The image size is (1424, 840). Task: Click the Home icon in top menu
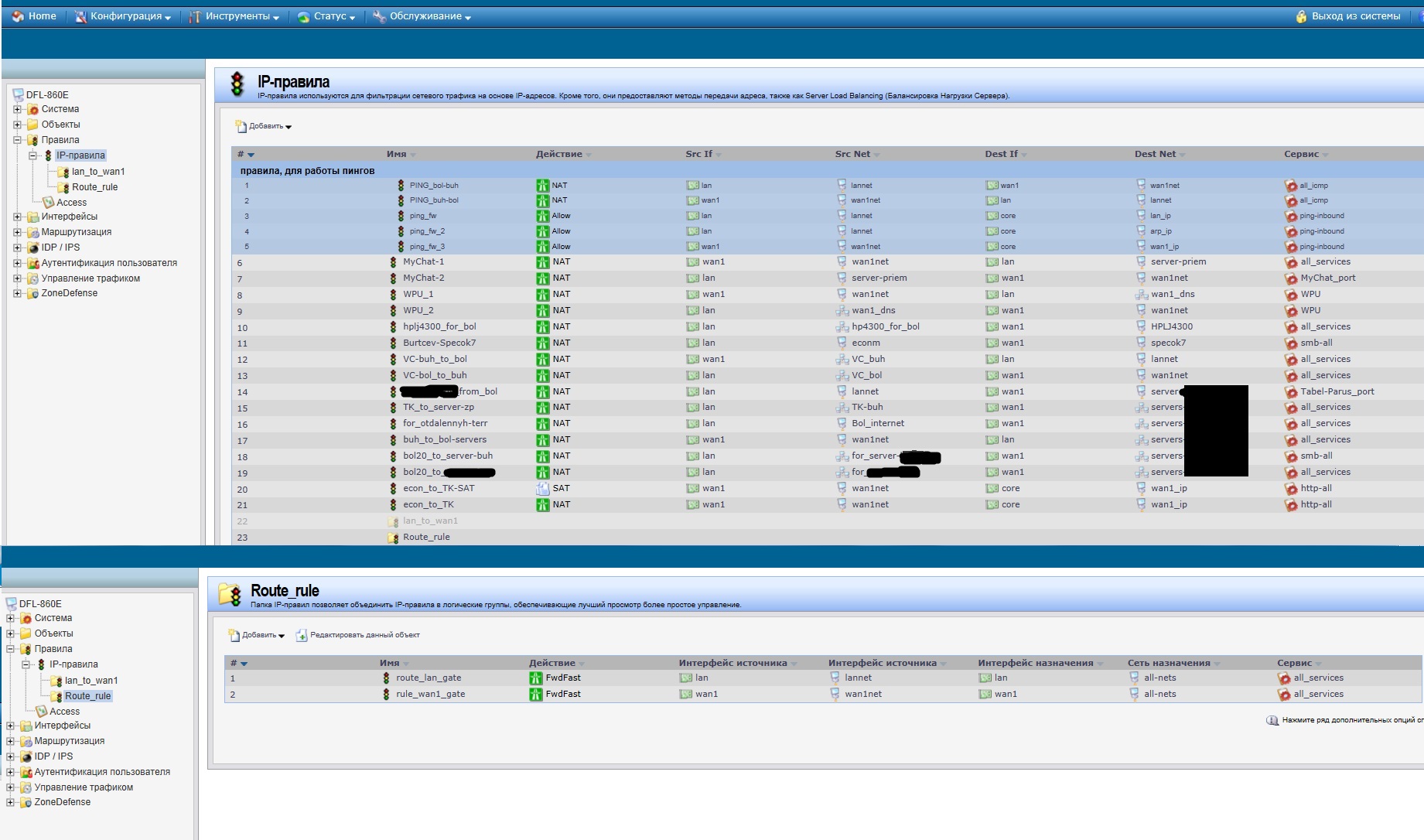(18, 16)
